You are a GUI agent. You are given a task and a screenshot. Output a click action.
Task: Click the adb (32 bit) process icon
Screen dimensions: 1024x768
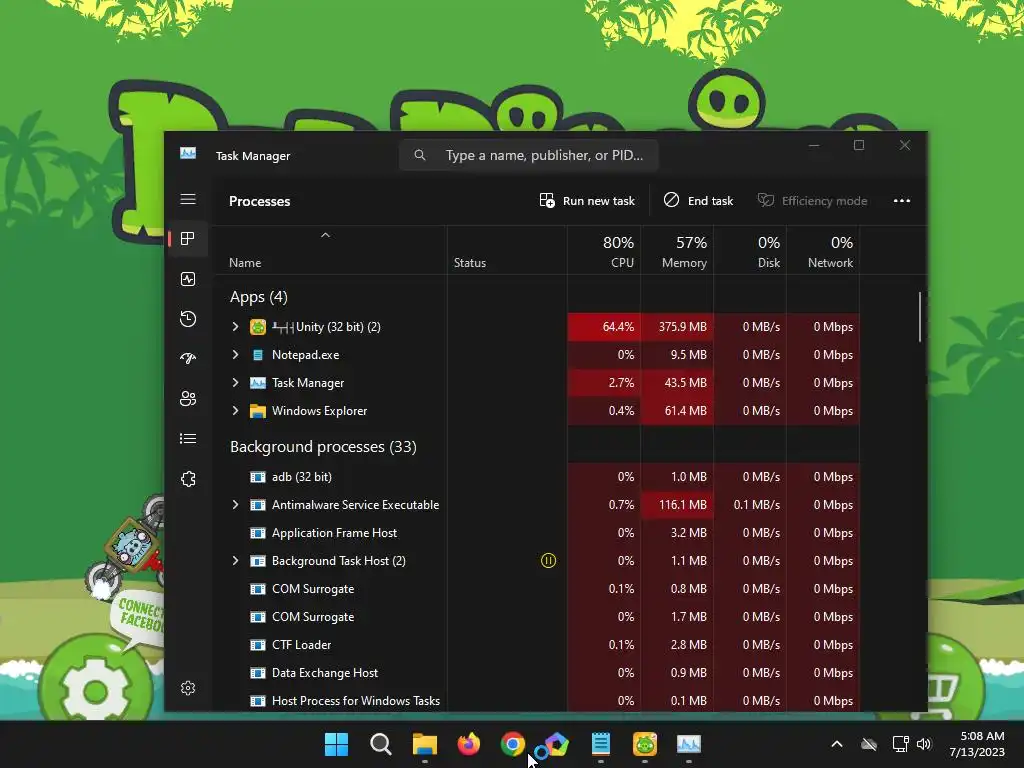pos(258,477)
